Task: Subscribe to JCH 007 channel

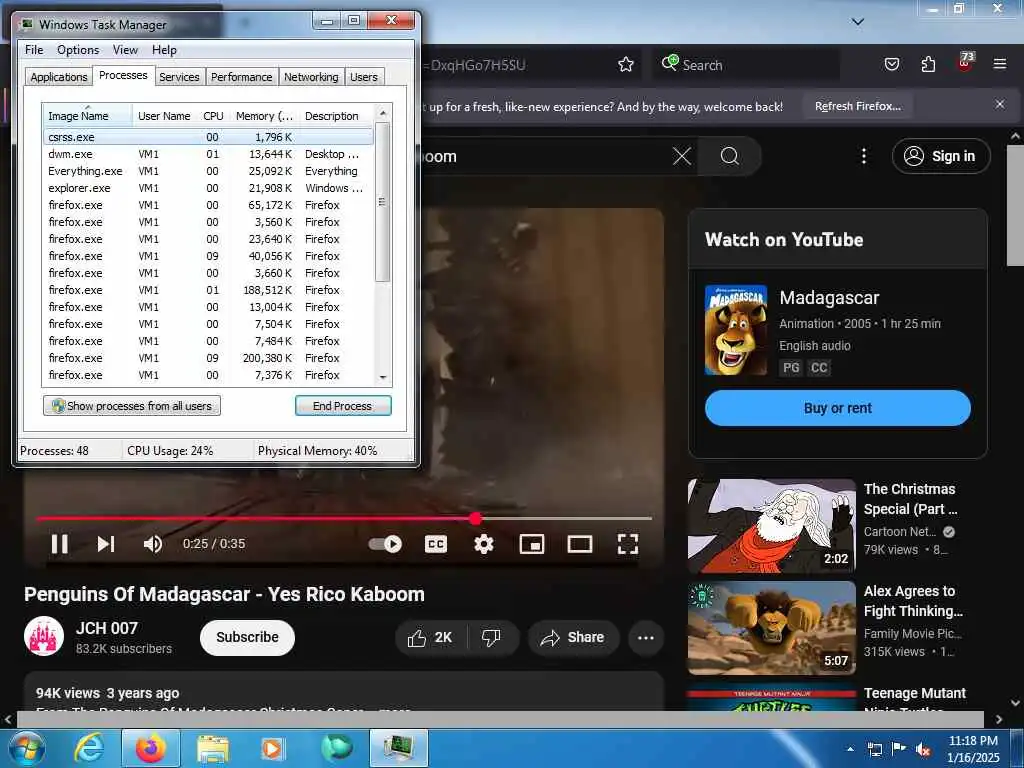Action: [247, 638]
